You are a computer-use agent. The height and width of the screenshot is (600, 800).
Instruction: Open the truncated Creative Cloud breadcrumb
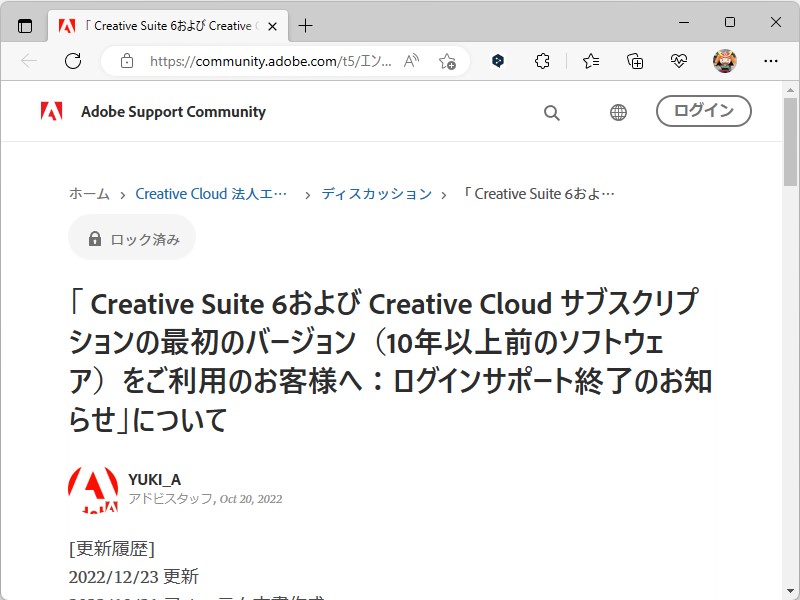coord(211,194)
